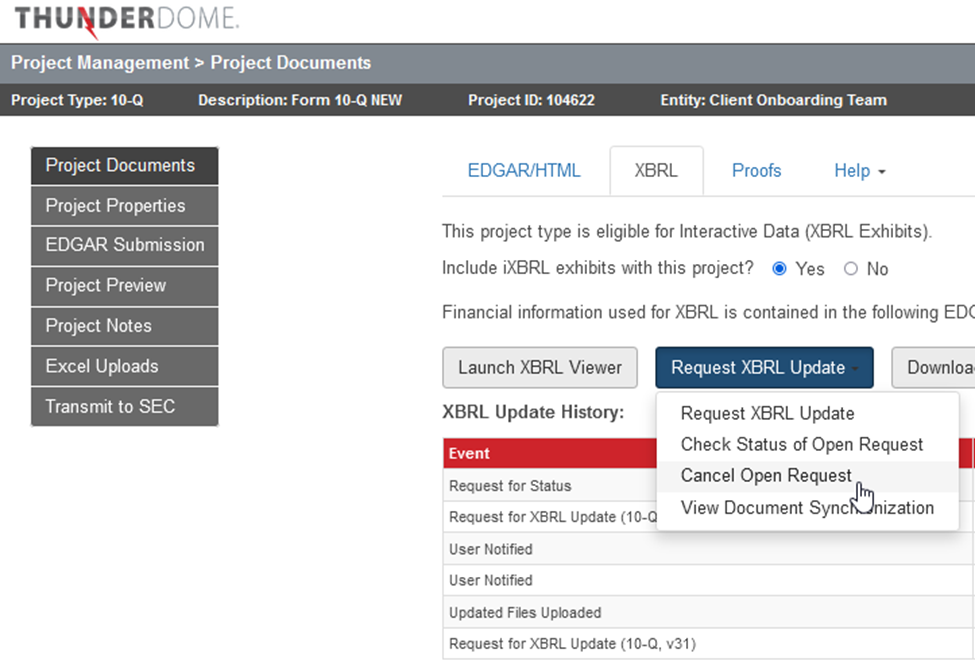The height and width of the screenshot is (665, 975).
Task: Open Project Documents in sidebar
Action: pos(124,166)
